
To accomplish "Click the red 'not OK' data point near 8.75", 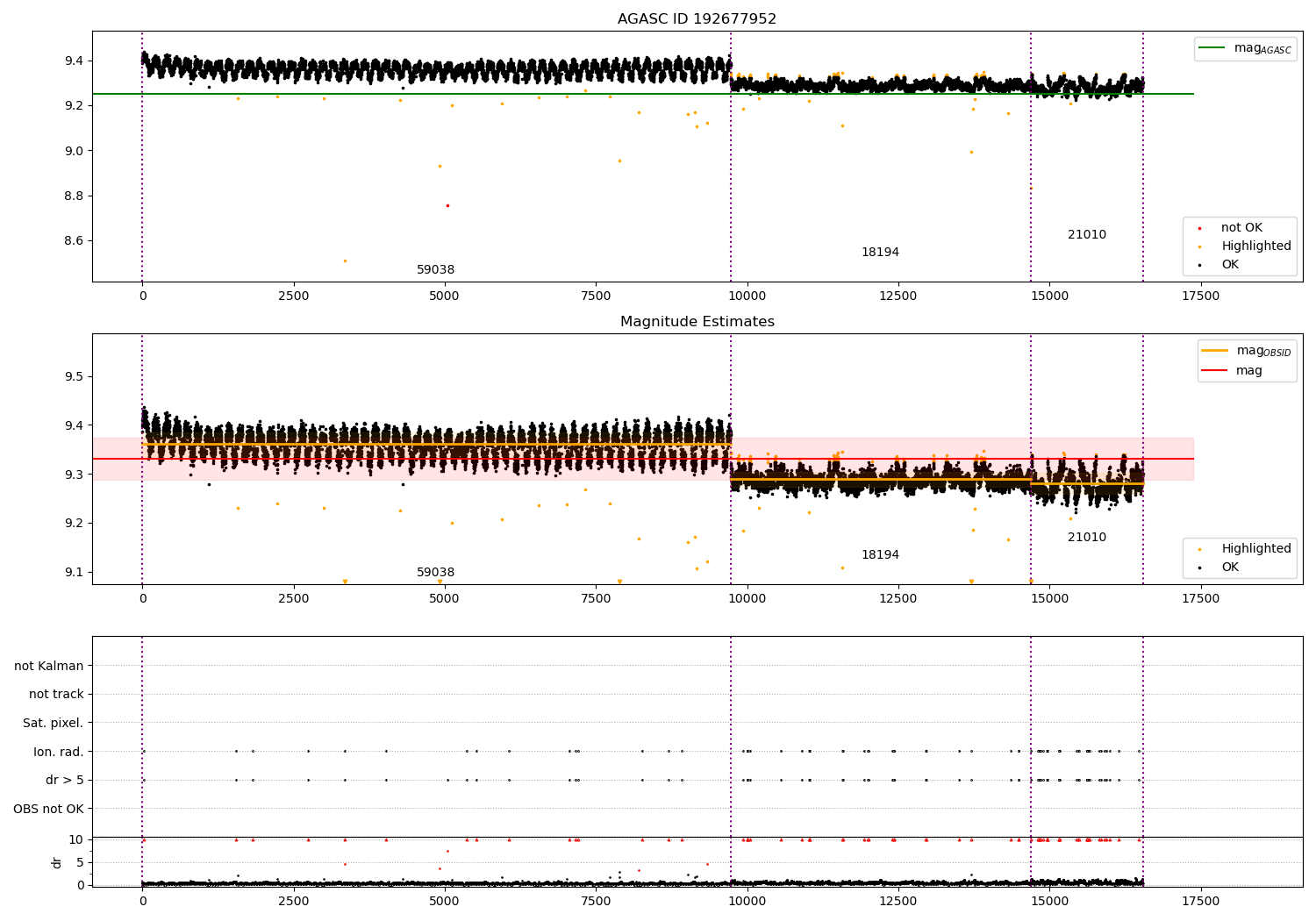I will click(x=447, y=206).
